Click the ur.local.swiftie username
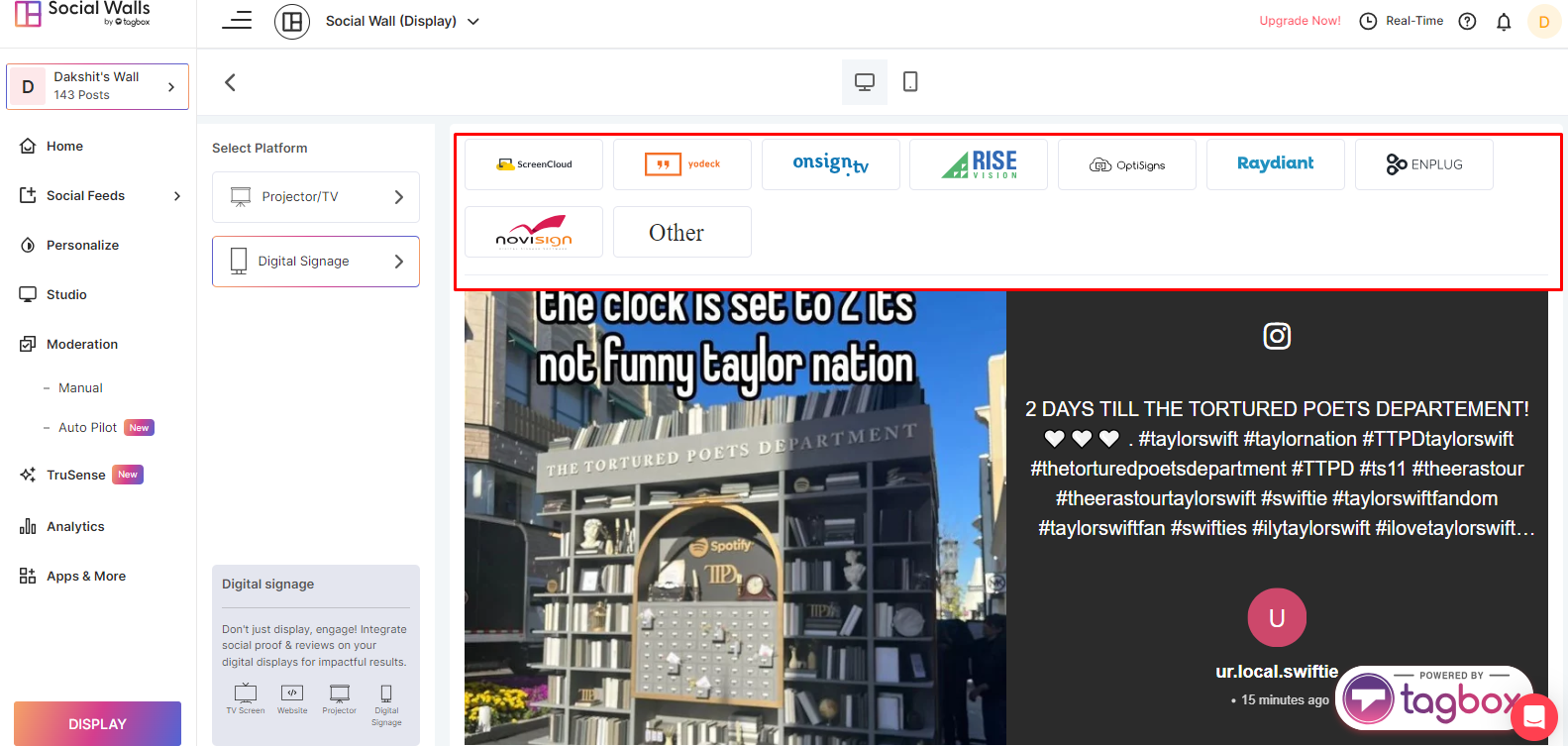1568x746 pixels. click(x=1277, y=672)
